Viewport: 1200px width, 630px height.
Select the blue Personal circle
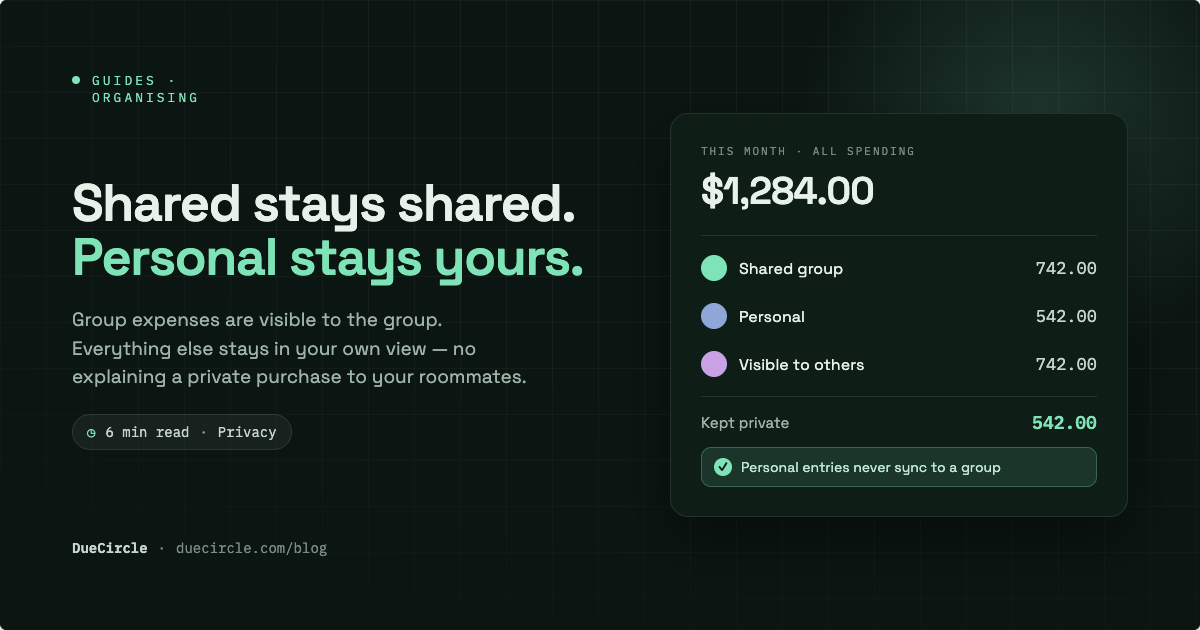714,316
